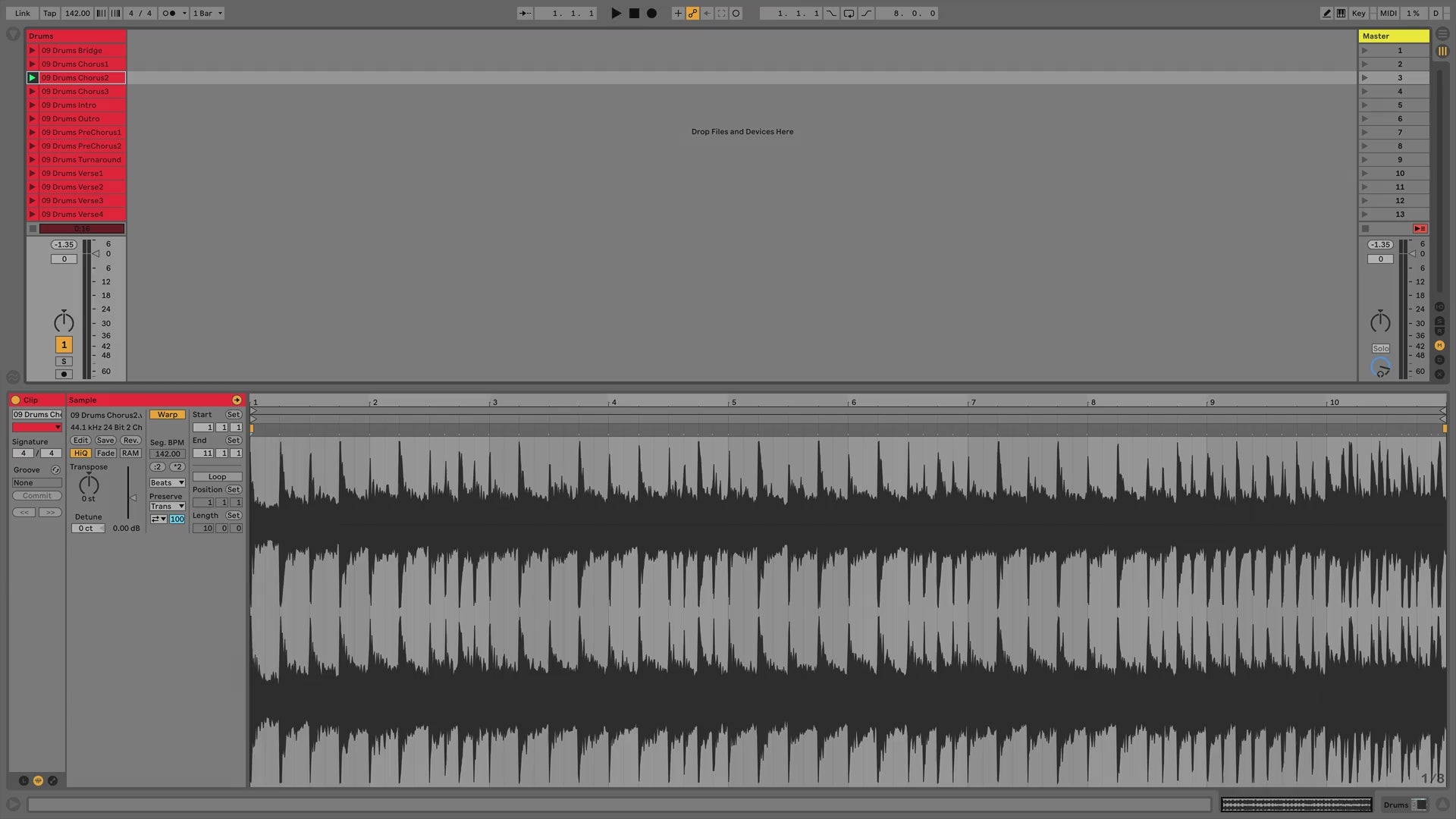The height and width of the screenshot is (819, 1456).
Task: Click the Follow playback arrow button
Action: tap(525, 13)
